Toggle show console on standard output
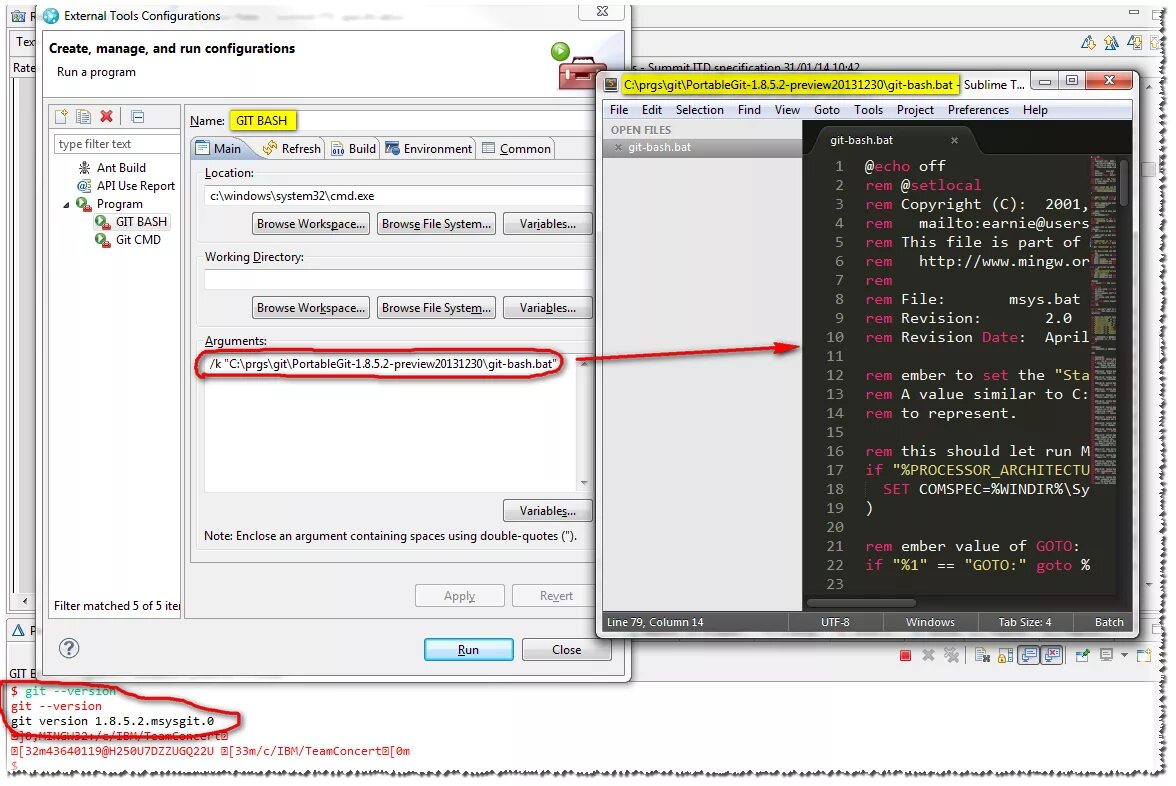The image size is (1176, 786). tap(1029, 656)
